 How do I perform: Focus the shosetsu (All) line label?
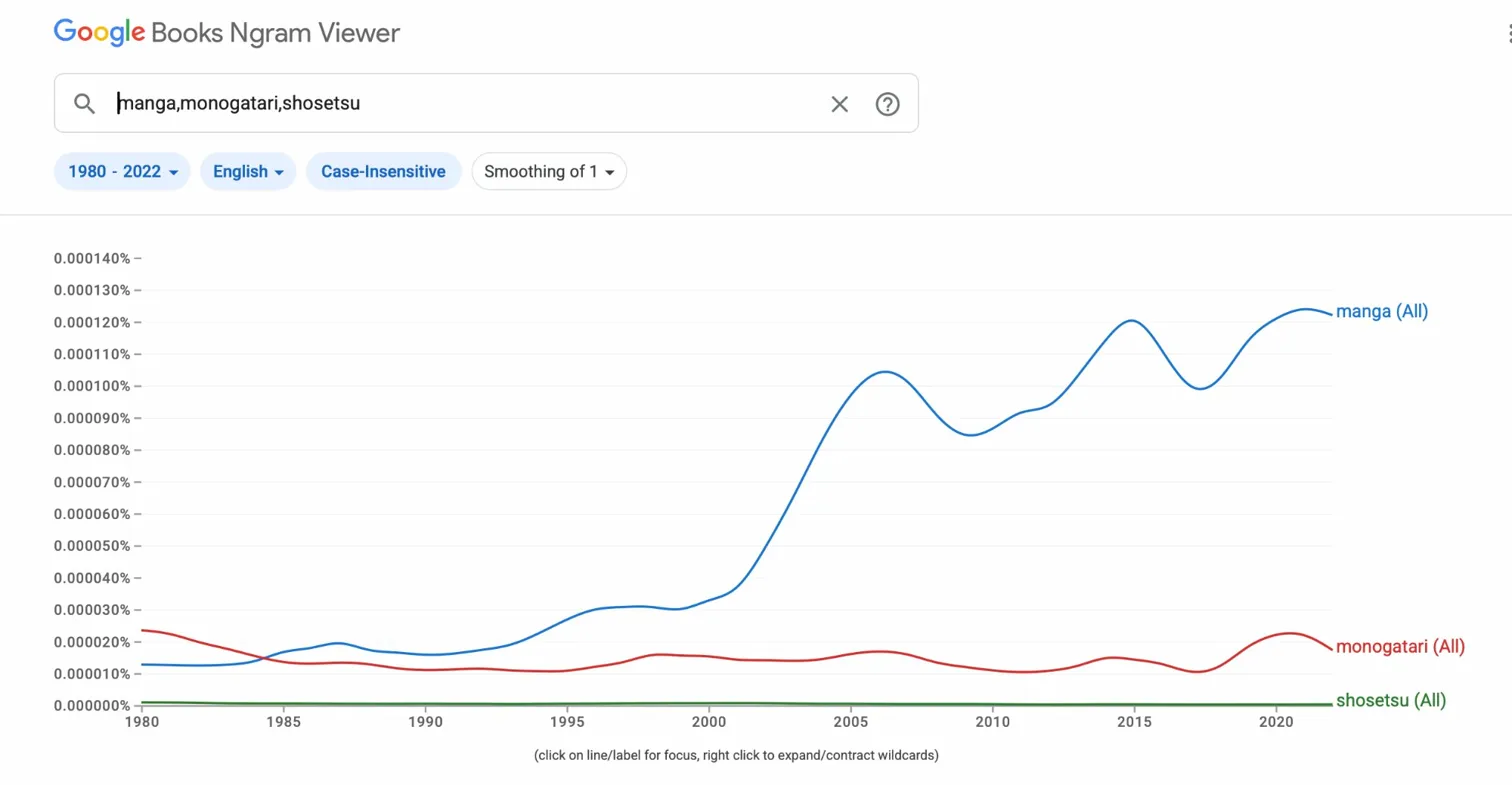[1390, 700]
